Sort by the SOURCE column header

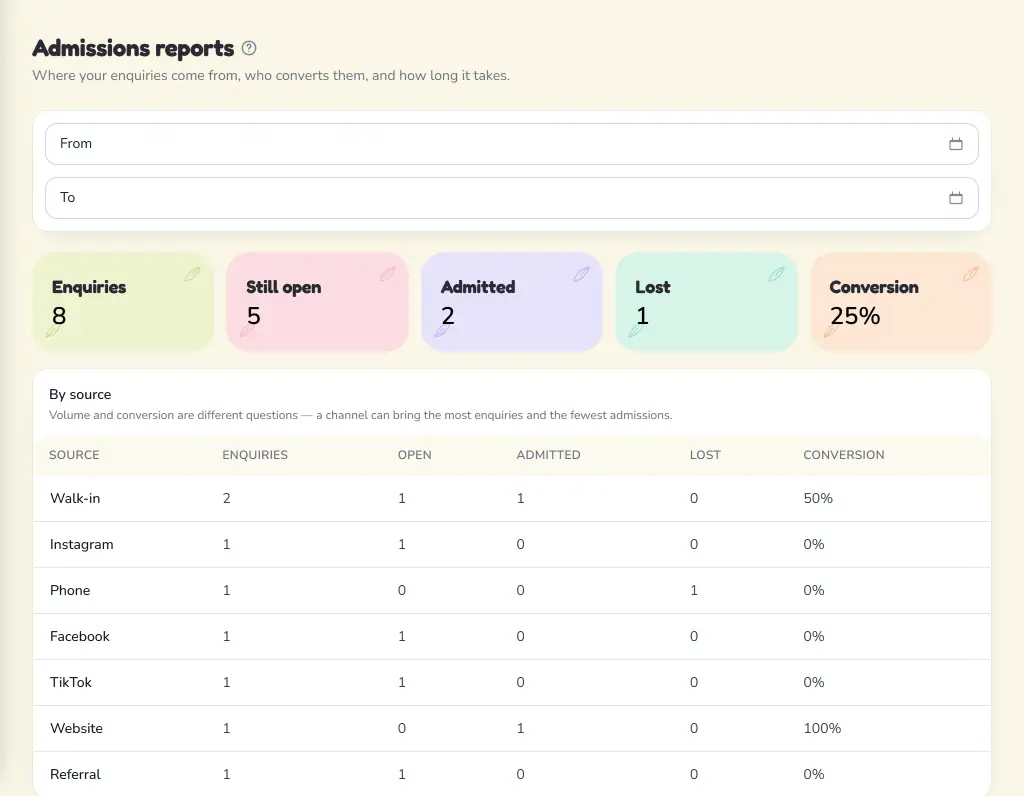74,455
